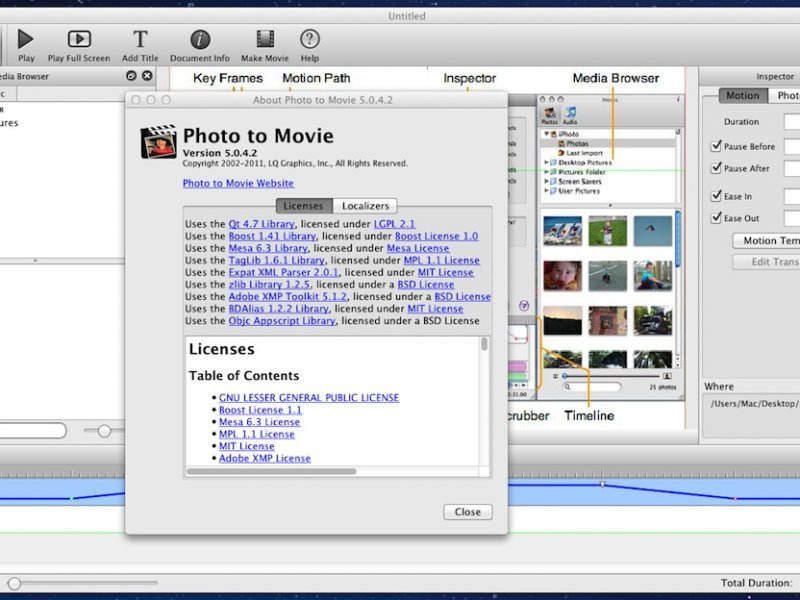Click the Photo to Movie clapperboard app icon

159,141
